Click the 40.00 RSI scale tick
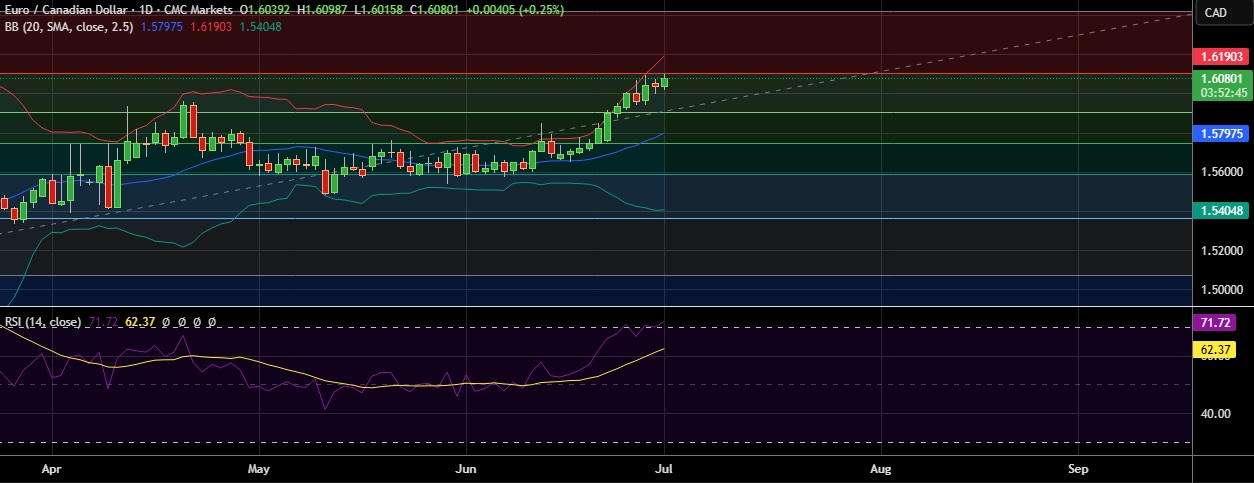The height and width of the screenshot is (483, 1254). pyautogui.click(x=1217, y=413)
